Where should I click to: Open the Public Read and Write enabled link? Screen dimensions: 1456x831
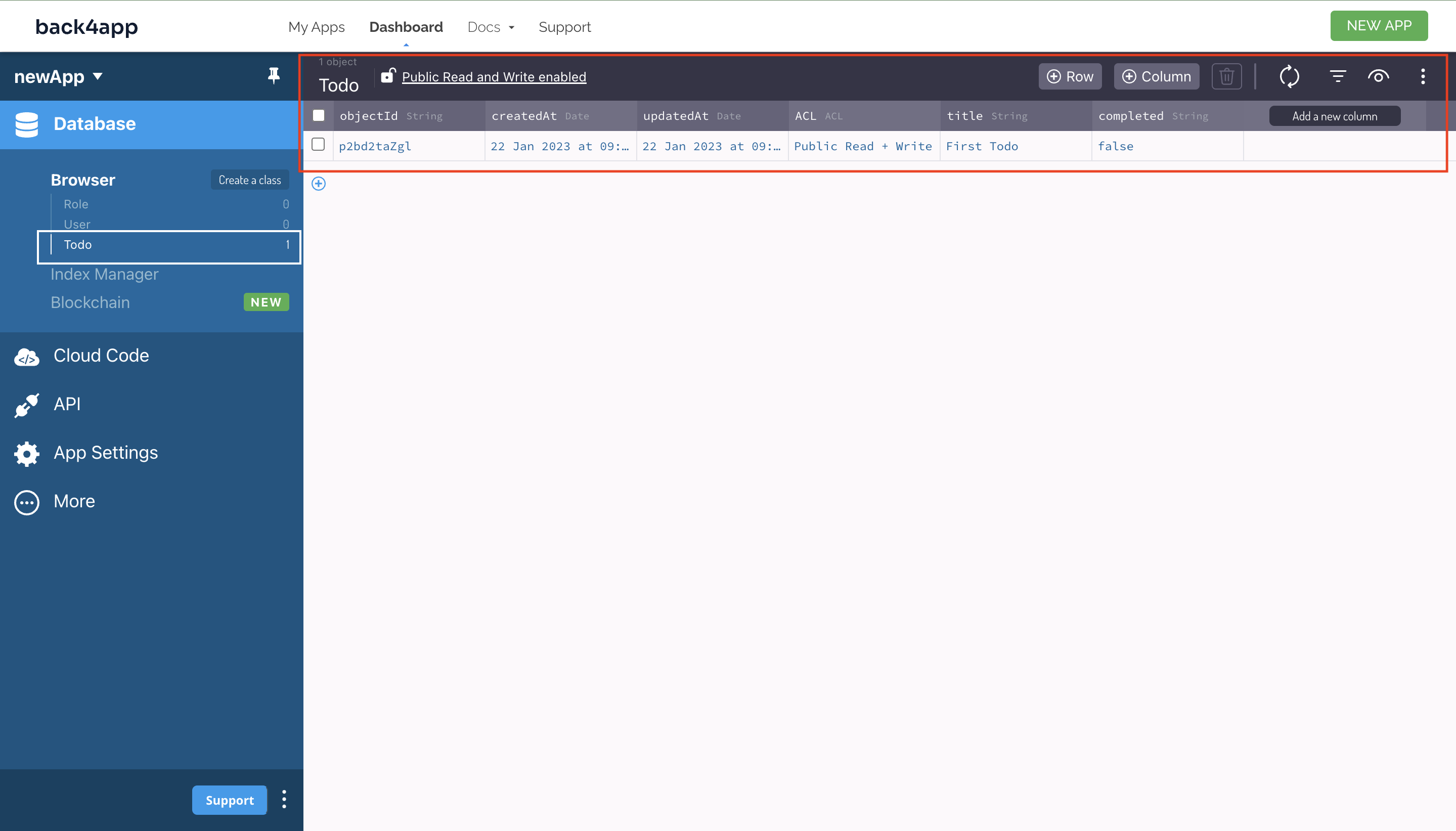coord(493,76)
